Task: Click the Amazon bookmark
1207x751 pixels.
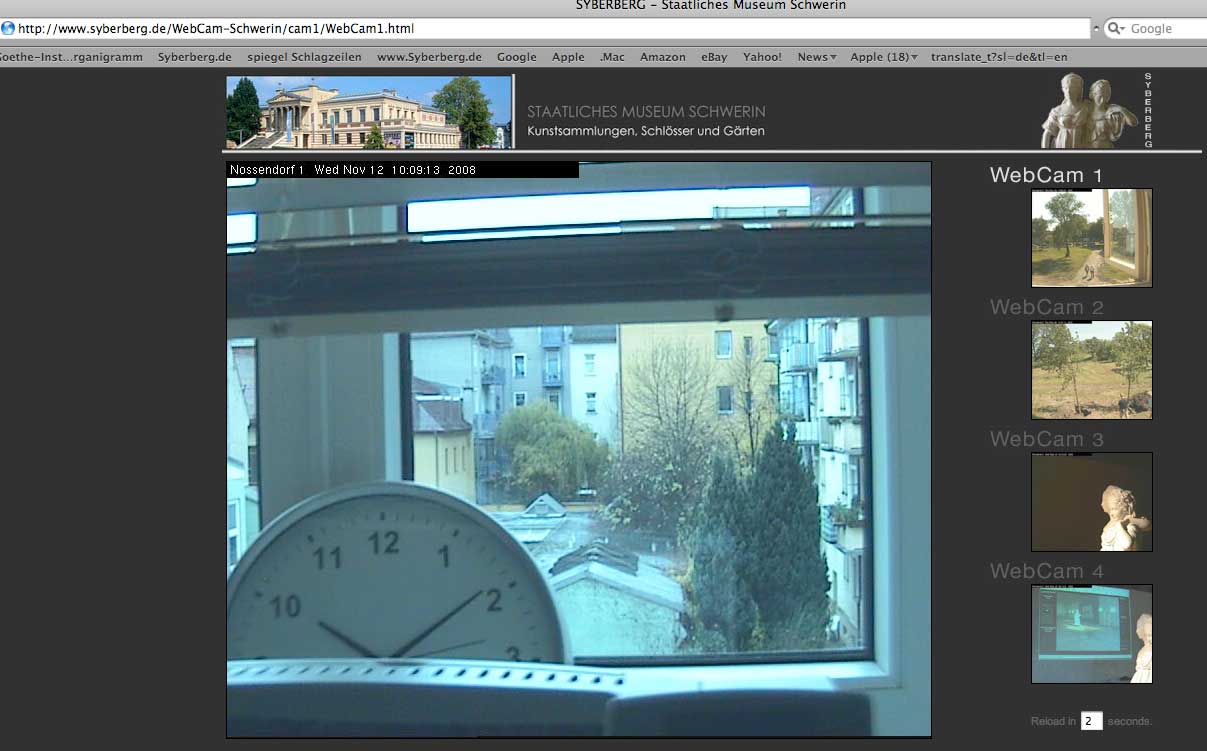Action: point(662,57)
